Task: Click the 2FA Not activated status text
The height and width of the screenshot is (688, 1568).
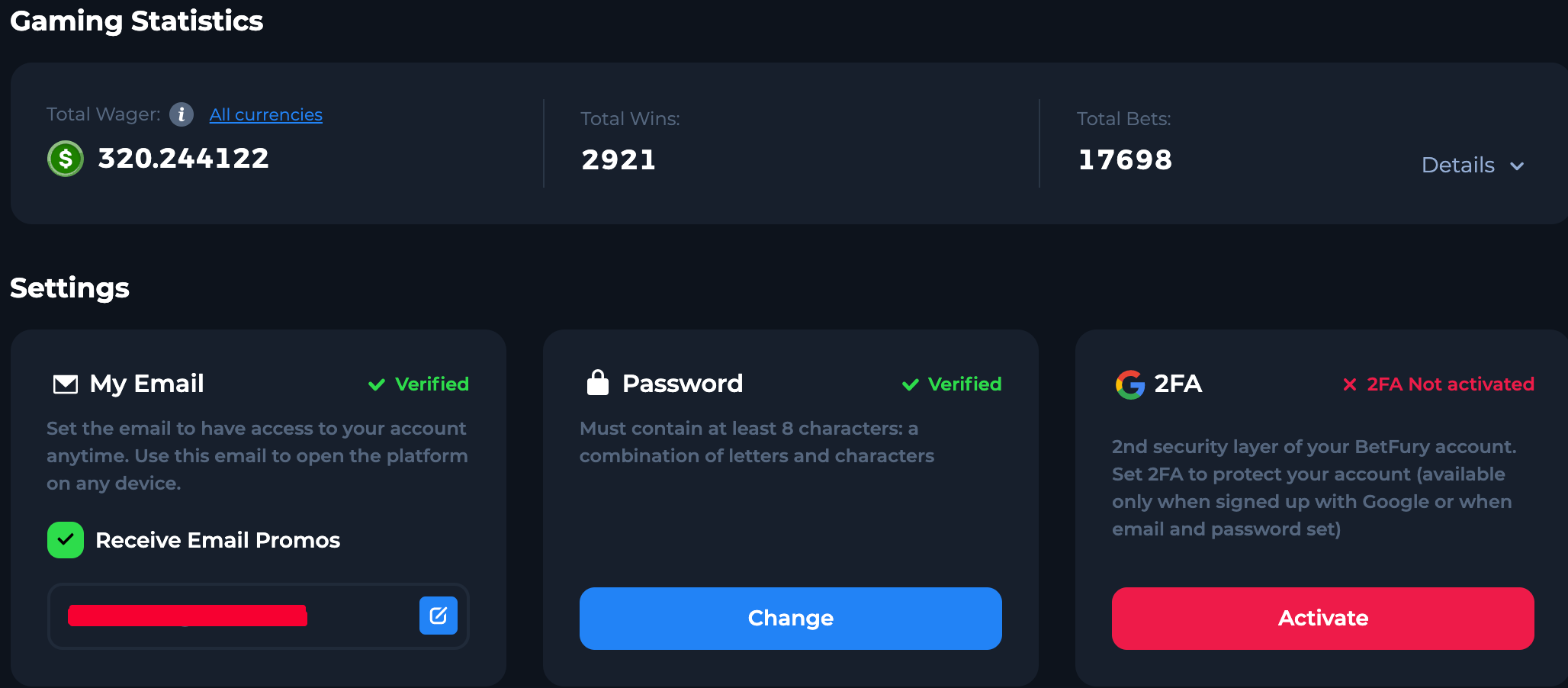Action: [x=1450, y=384]
